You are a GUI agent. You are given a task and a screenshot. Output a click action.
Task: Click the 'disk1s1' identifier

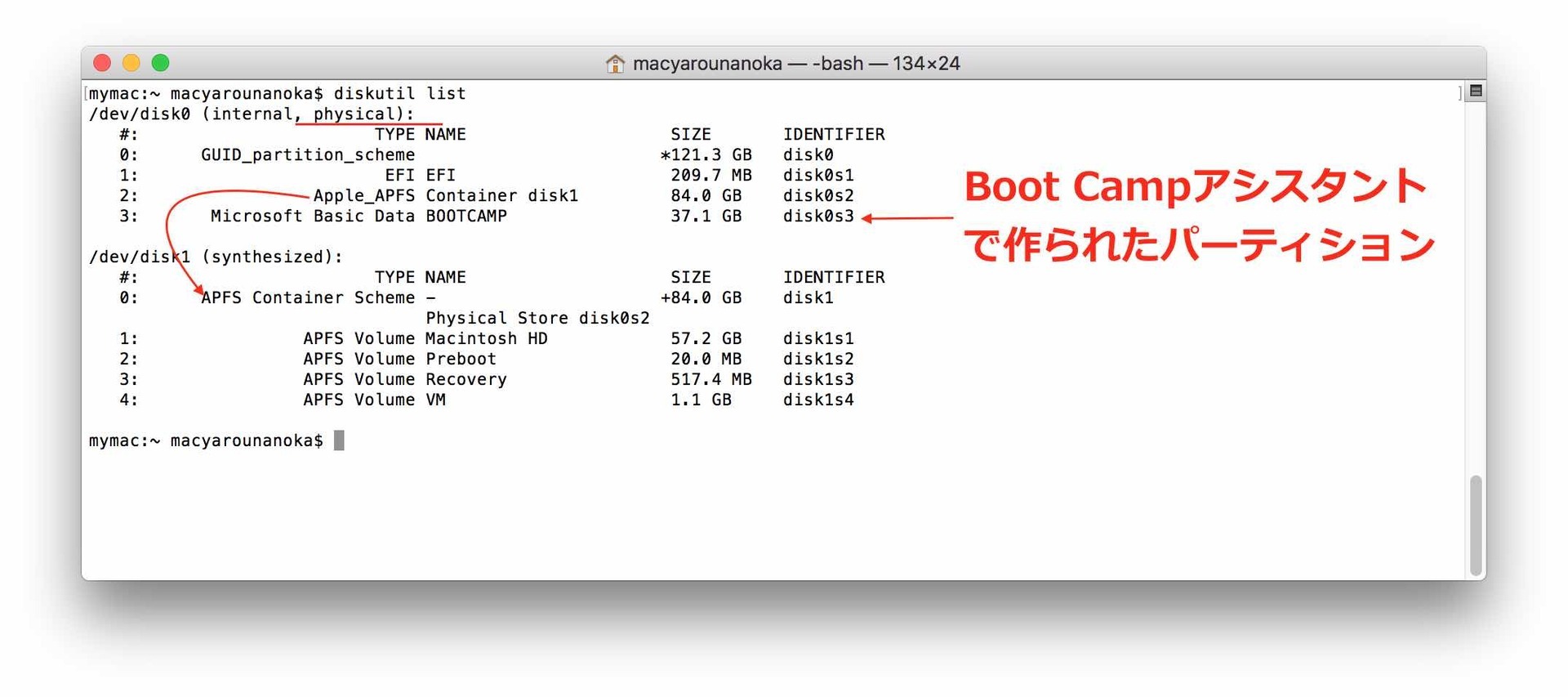[x=818, y=338]
